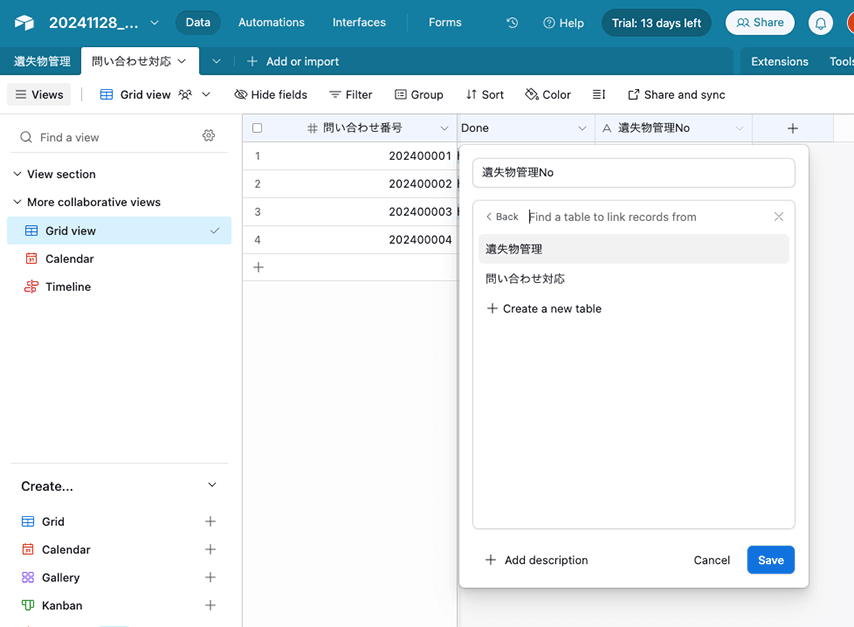Viewport: 854px width, 627px height.
Task: Open the Done column dropdown arrow
Action: coord(582,128)
